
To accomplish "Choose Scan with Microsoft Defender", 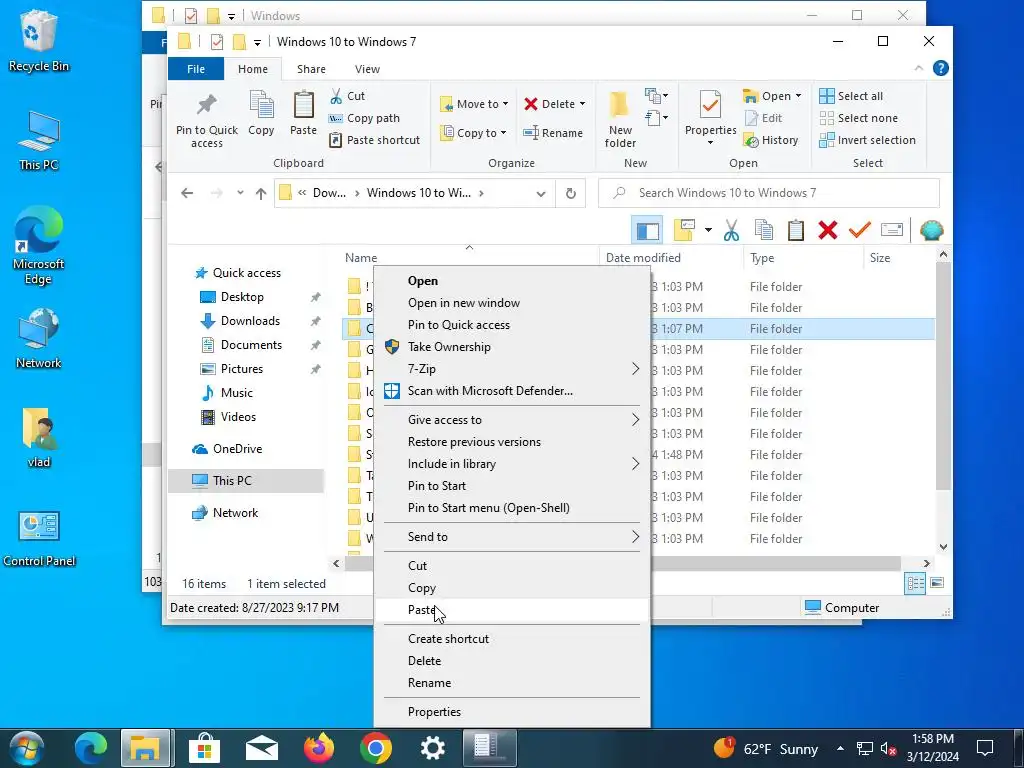I will 512,391.
